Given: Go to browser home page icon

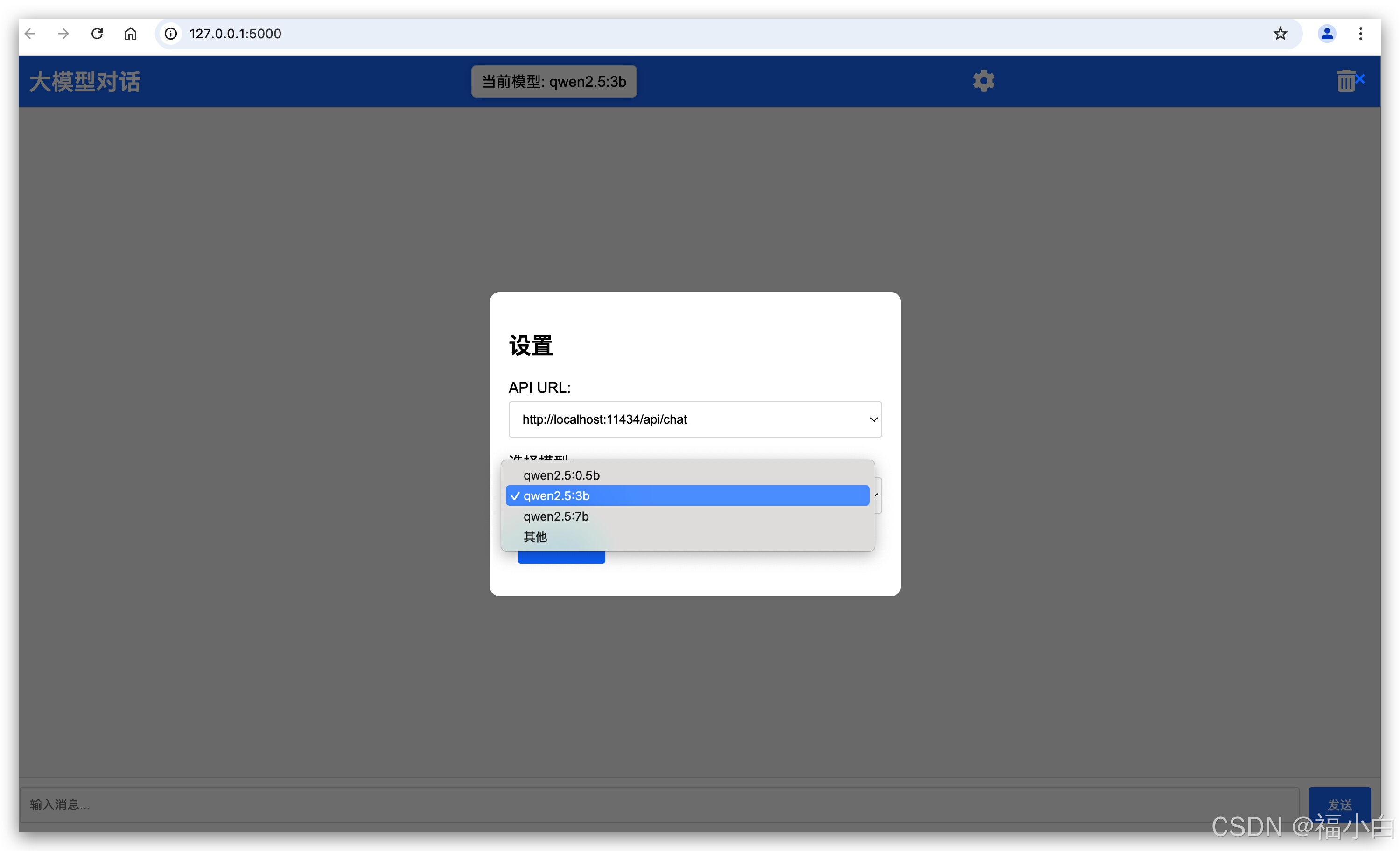Looking at the screenshot, I should click(131, 34).
